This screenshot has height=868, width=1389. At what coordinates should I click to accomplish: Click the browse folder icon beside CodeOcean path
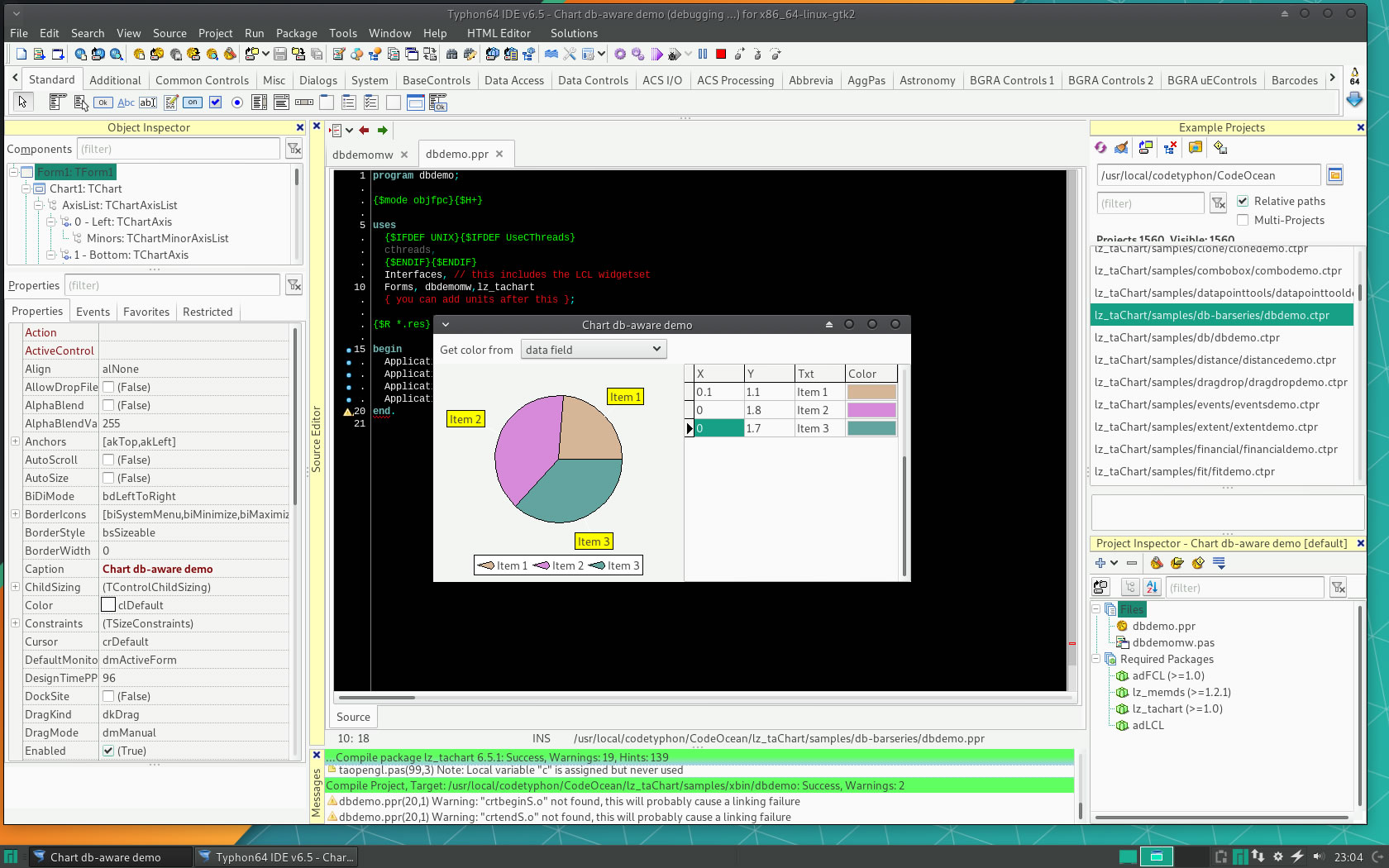[1334, 175]
